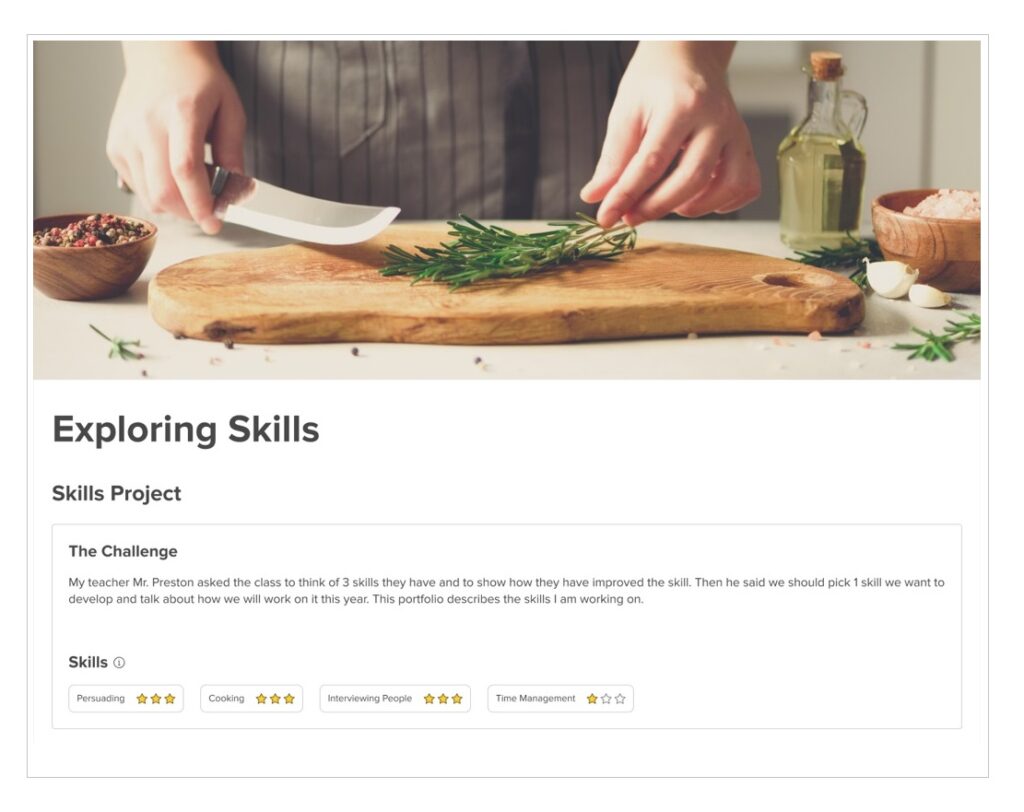Click the last star next to Persuading
The width and height of the screenshot is (1024, 812).
point(170,699)
